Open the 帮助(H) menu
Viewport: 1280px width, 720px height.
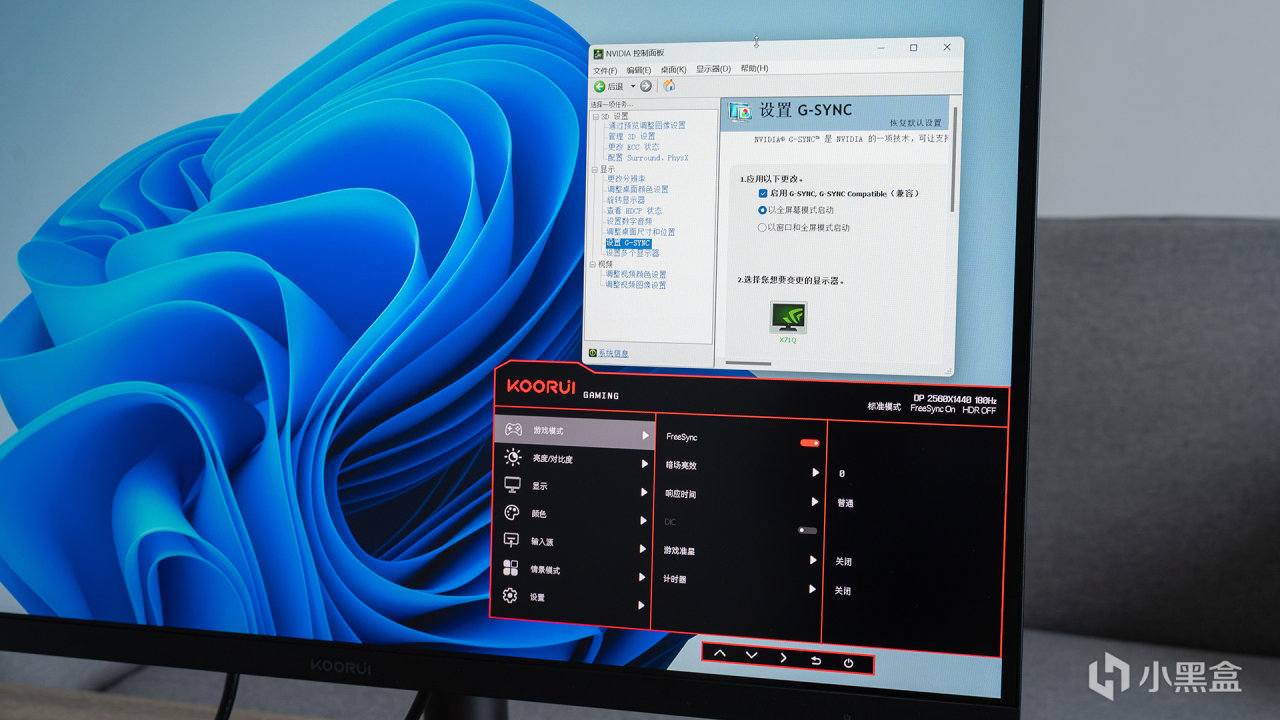pyautogui.click(x=754, y=68)
